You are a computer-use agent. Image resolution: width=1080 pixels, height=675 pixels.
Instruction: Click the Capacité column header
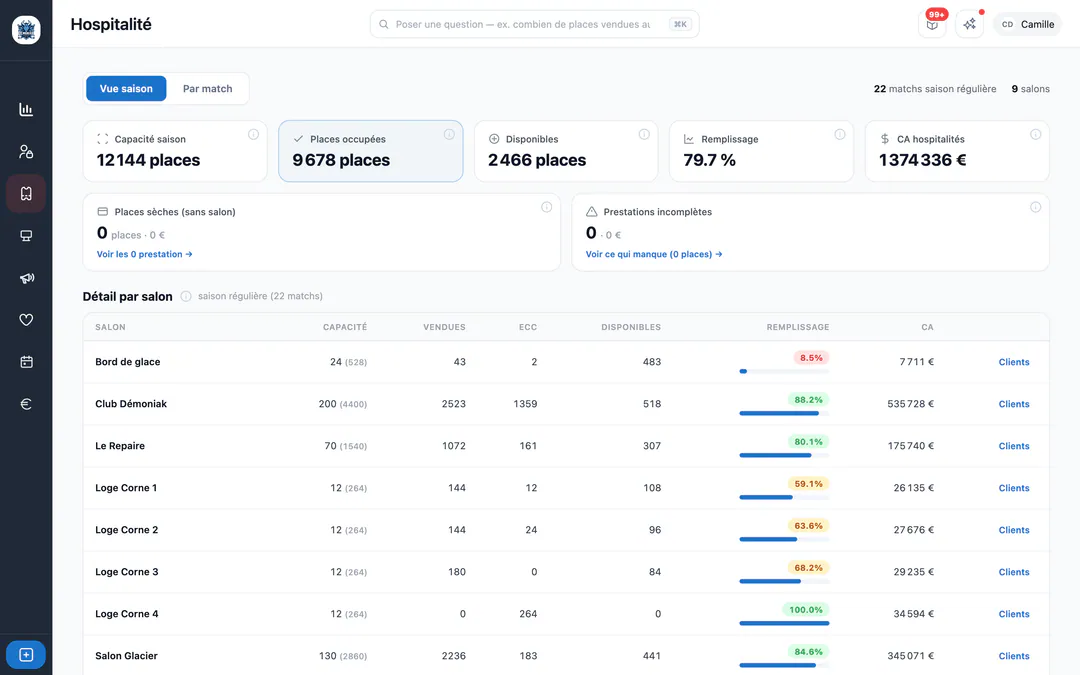[344, 327]
